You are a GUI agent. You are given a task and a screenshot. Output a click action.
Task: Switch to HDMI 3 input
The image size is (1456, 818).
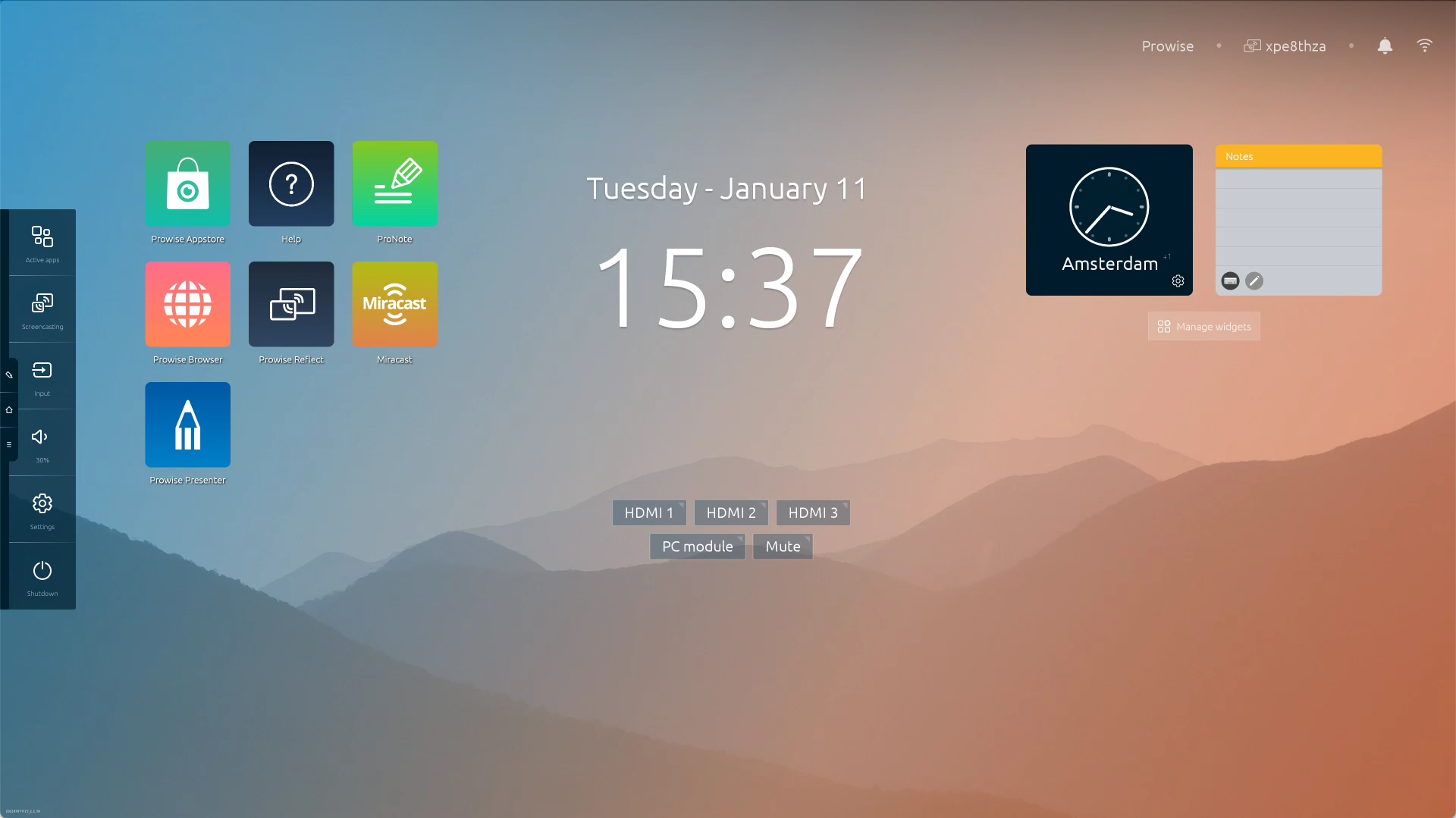[813, 512]
